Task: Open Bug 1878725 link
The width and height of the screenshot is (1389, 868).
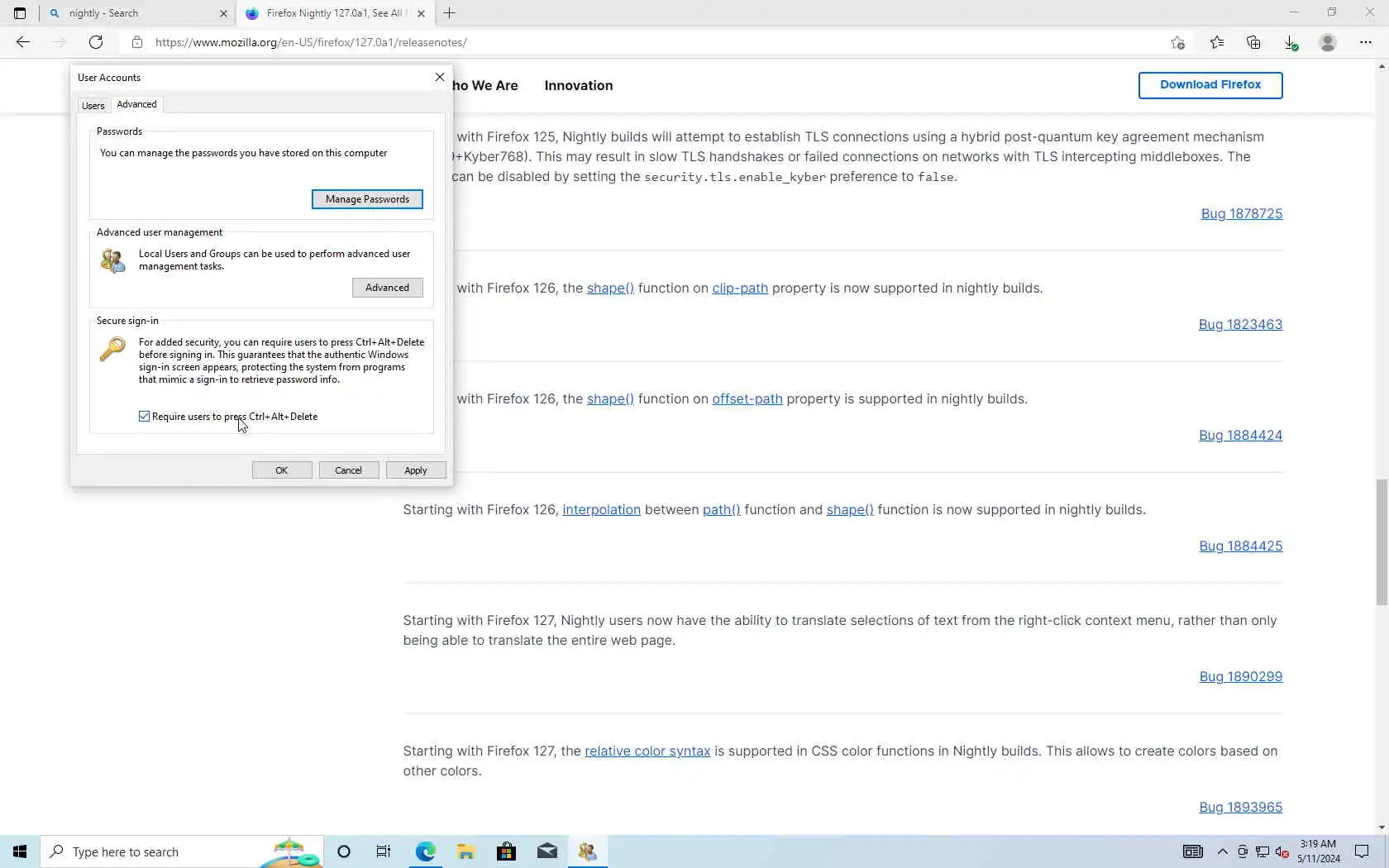Action: (x=1242, y=213)
